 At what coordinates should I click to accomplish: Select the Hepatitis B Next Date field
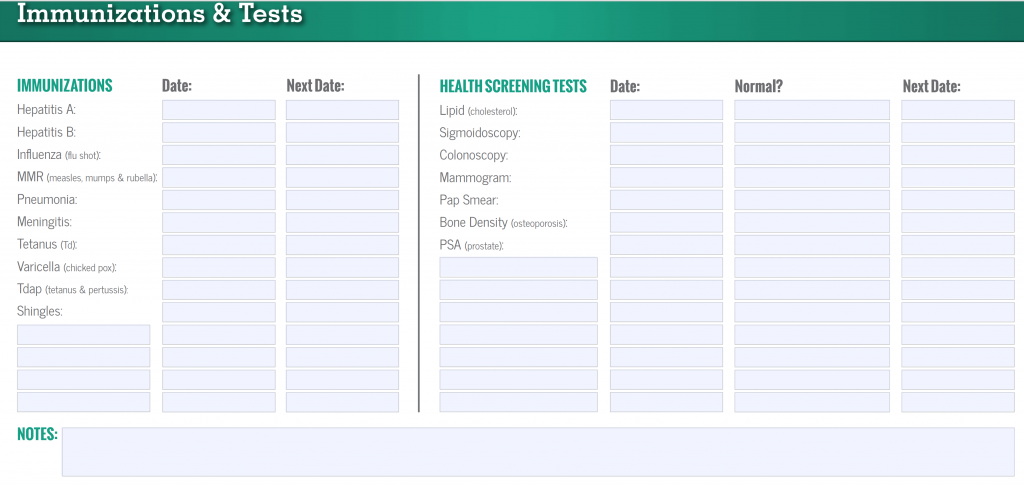pos(342,133)
